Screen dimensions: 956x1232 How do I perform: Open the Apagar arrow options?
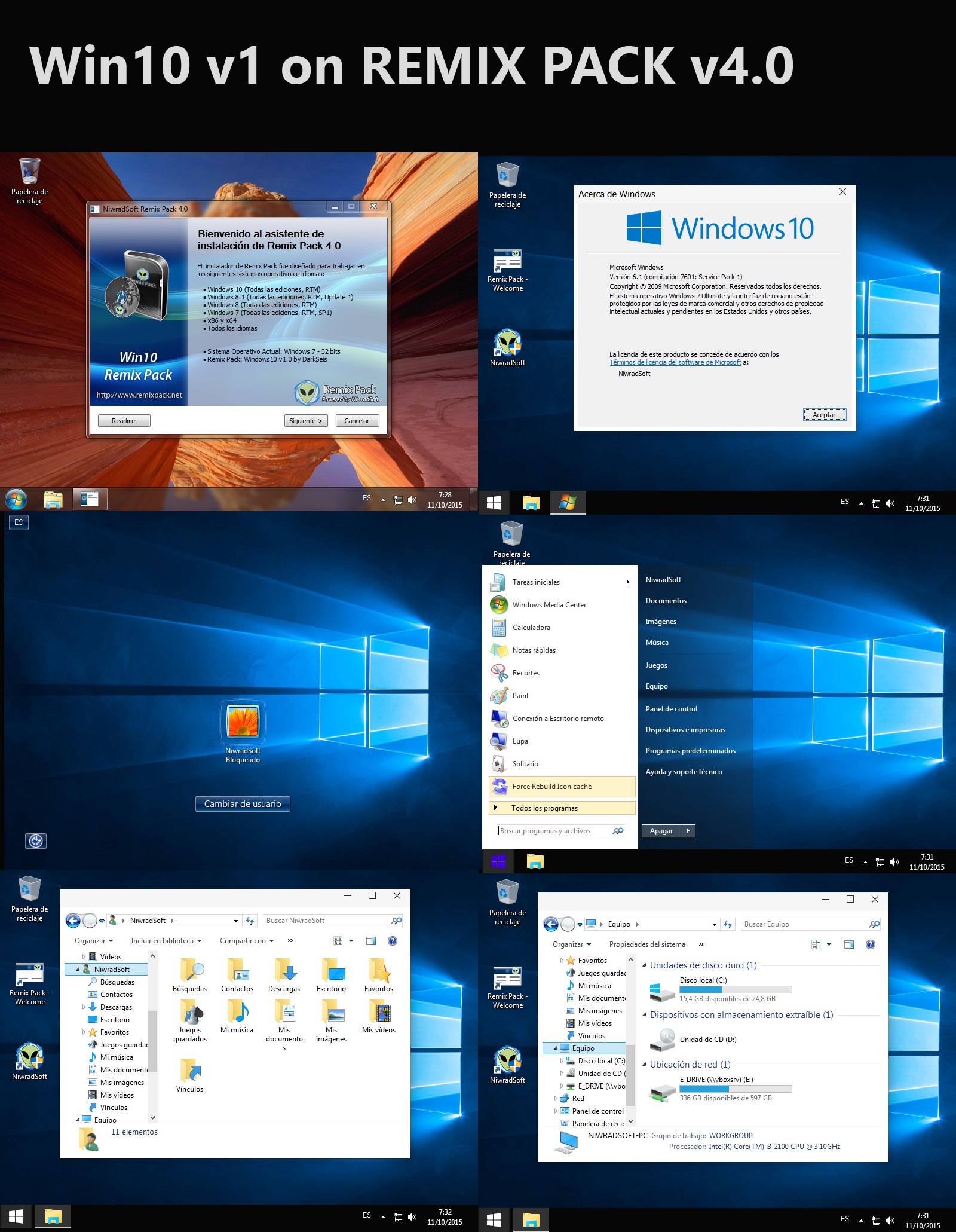tap(688, 830)
